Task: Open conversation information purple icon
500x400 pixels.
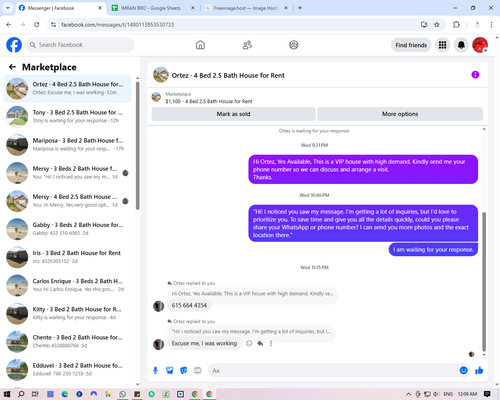Action: [475, 75]
